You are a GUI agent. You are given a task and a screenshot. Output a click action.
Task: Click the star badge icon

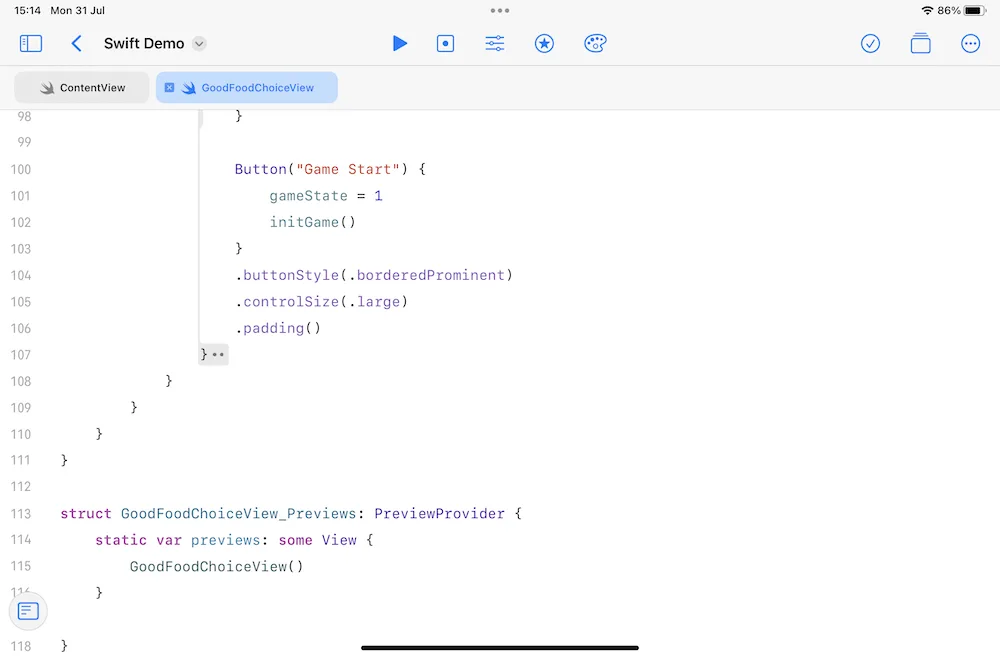[x=544, y=43]
